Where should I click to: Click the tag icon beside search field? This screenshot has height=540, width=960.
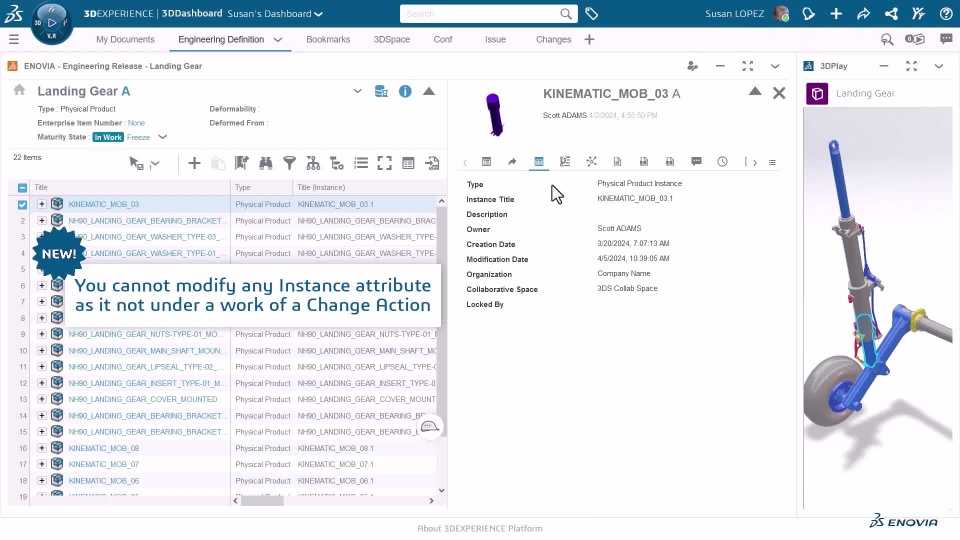tap(591, 13)
